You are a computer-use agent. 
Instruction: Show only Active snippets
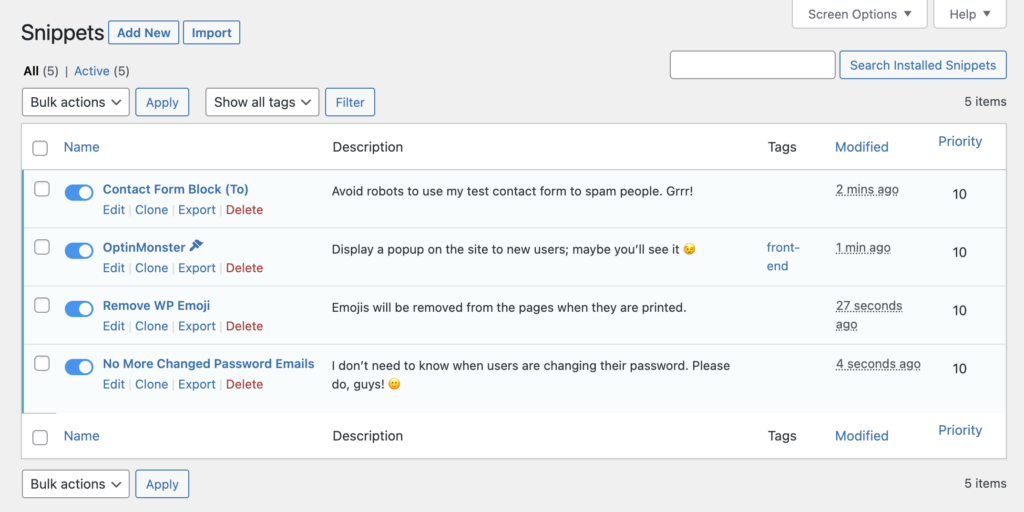click(91, 71)
